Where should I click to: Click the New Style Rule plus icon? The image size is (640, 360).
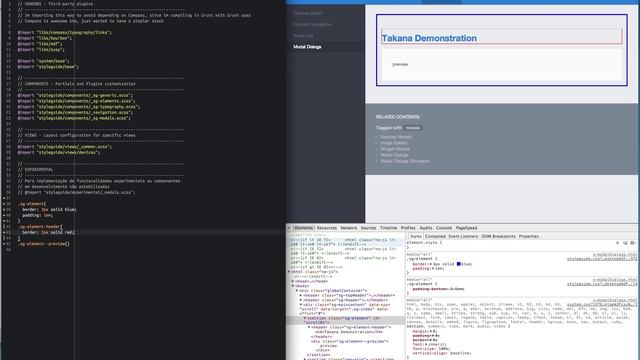[617, 243]
